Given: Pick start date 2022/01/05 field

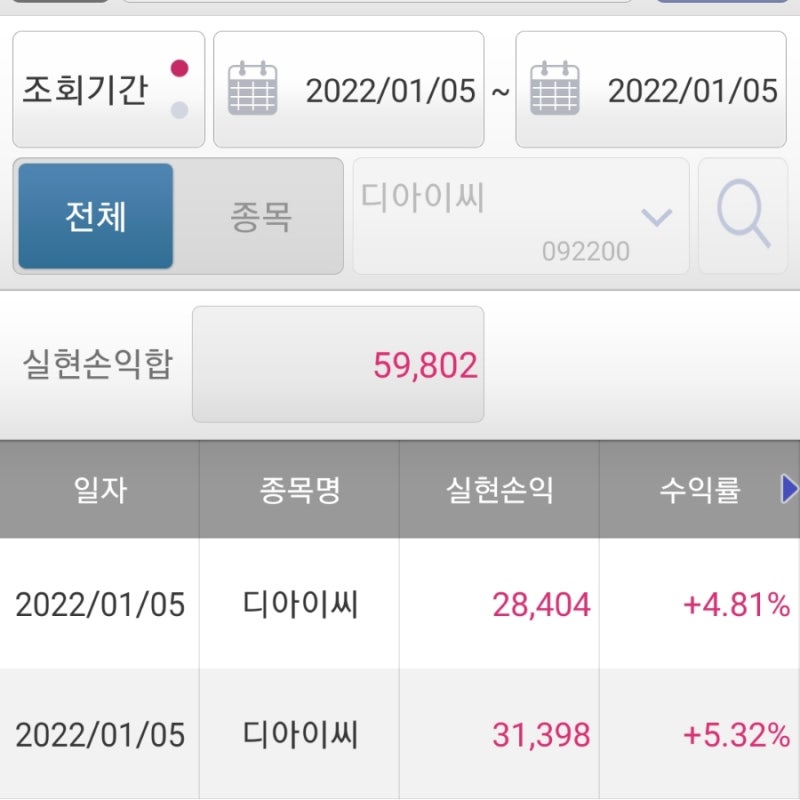Looking at the screenshot, I should (348, 89).
